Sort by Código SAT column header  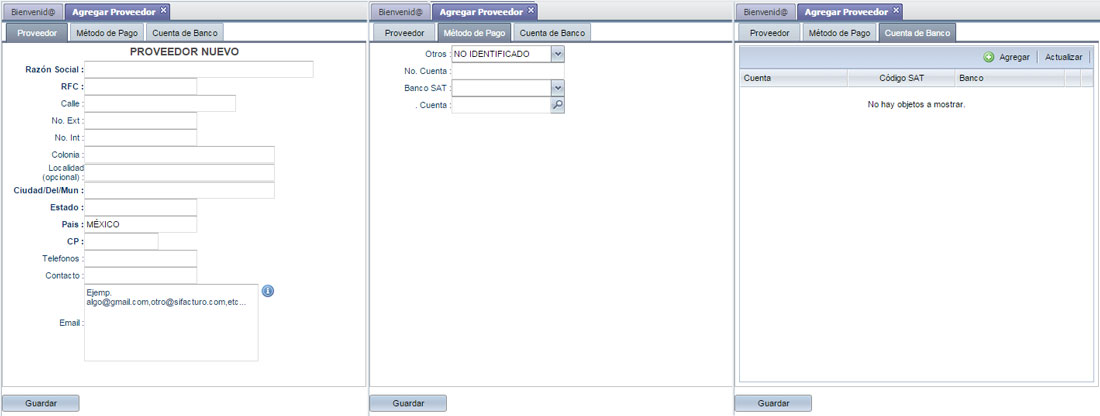901,77
